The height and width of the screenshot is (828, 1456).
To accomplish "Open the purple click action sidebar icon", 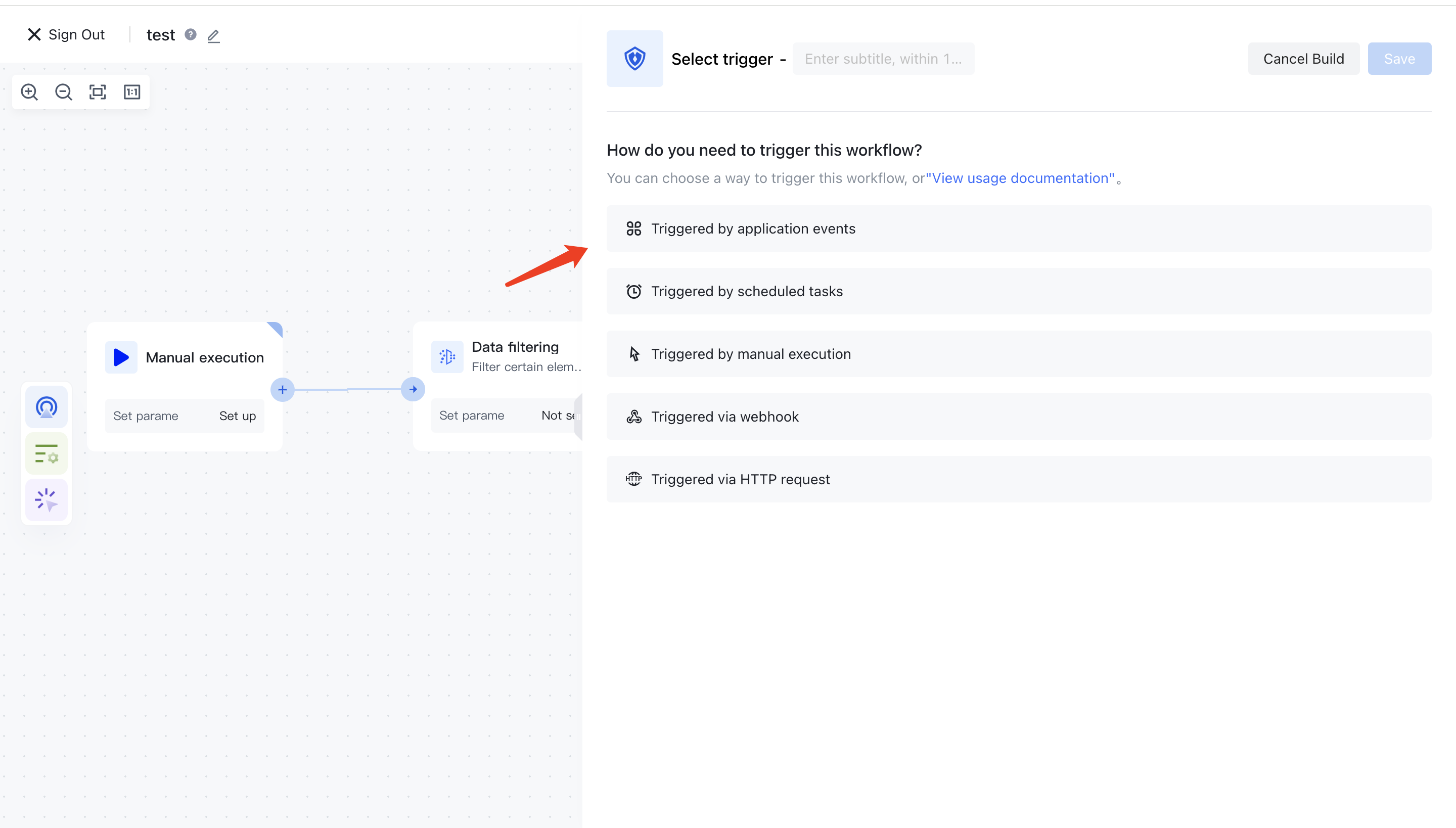I will pos(46,500).
